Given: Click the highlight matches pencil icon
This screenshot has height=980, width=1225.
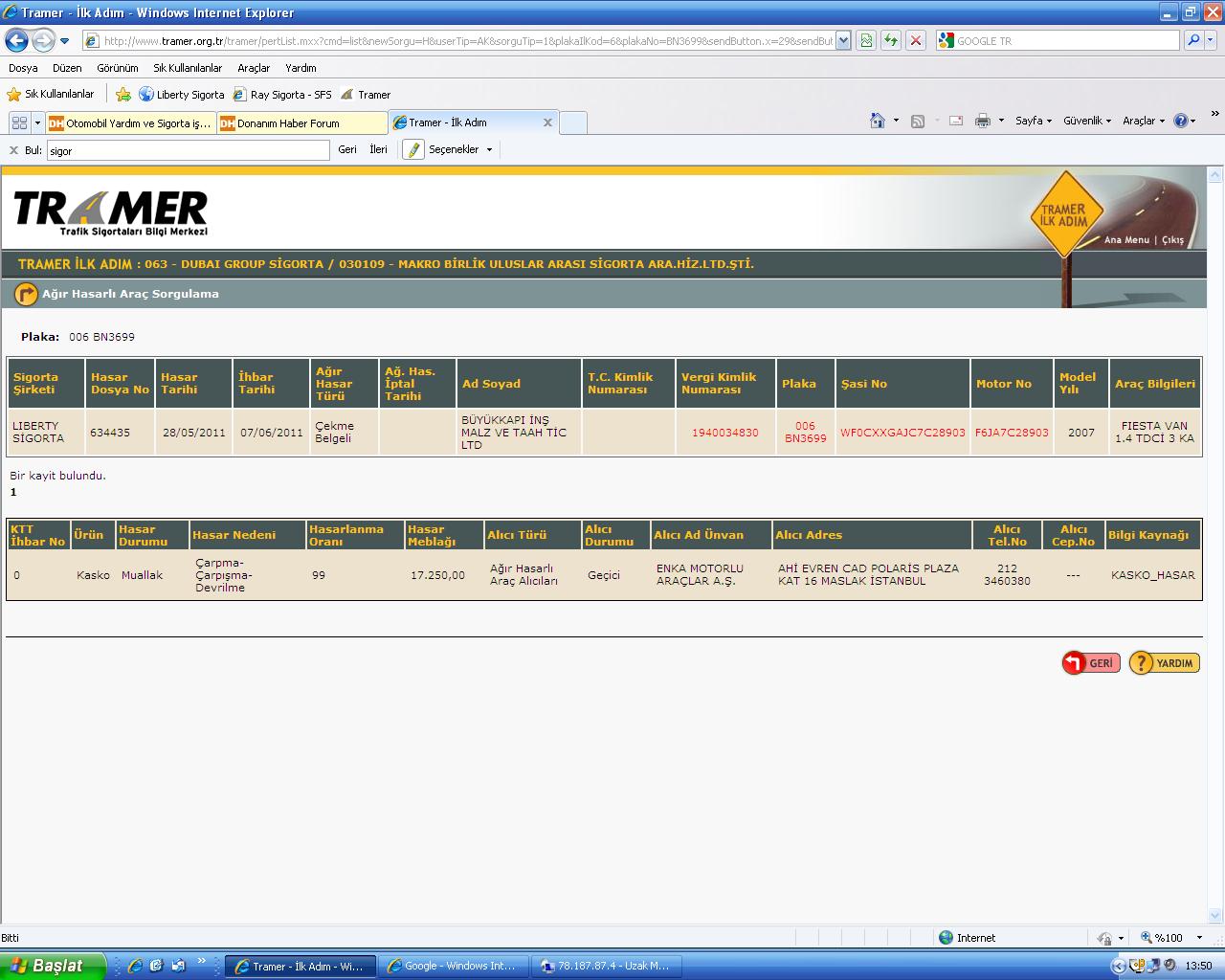Looking at the screenshot, I should [x=413, y=149].
